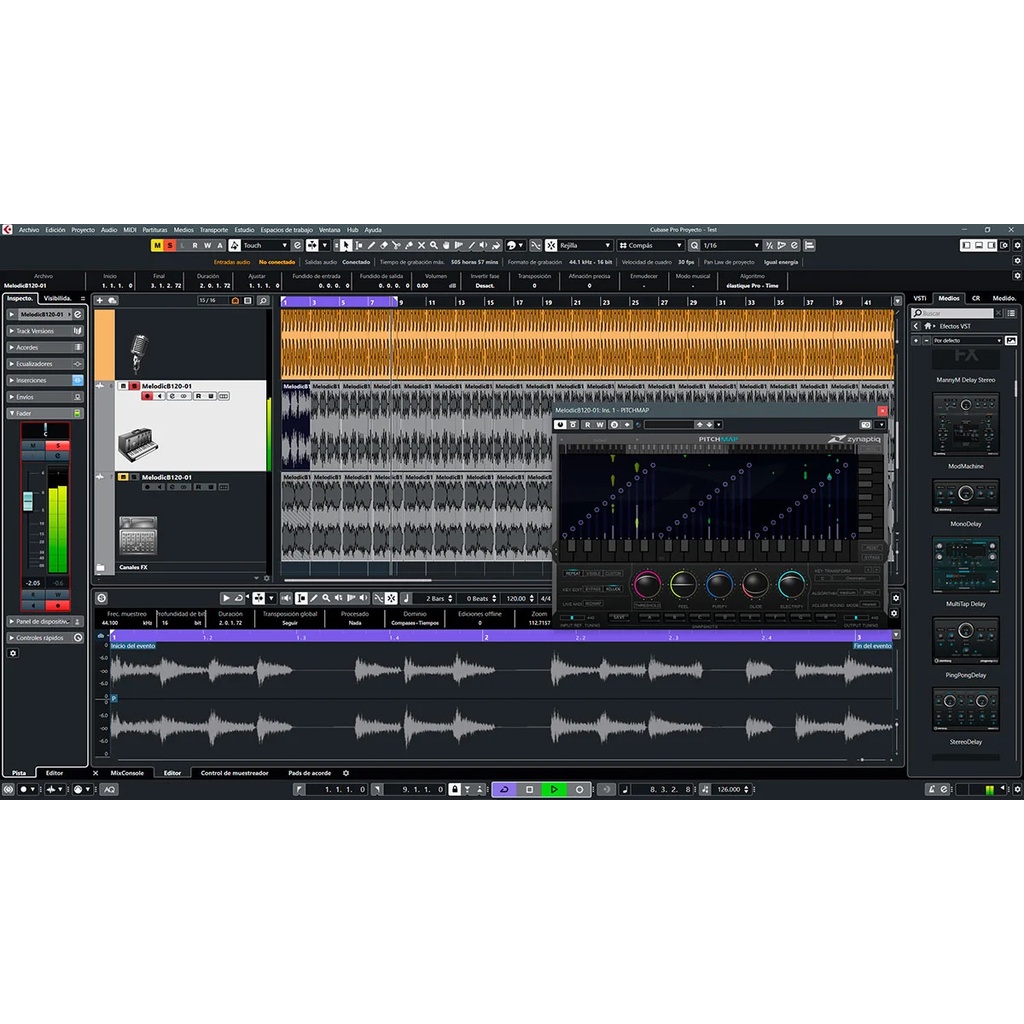This screenshot has width=1024, height=1024.
Task: Select the Mute X tool
Action: click(x=421, y=246)
